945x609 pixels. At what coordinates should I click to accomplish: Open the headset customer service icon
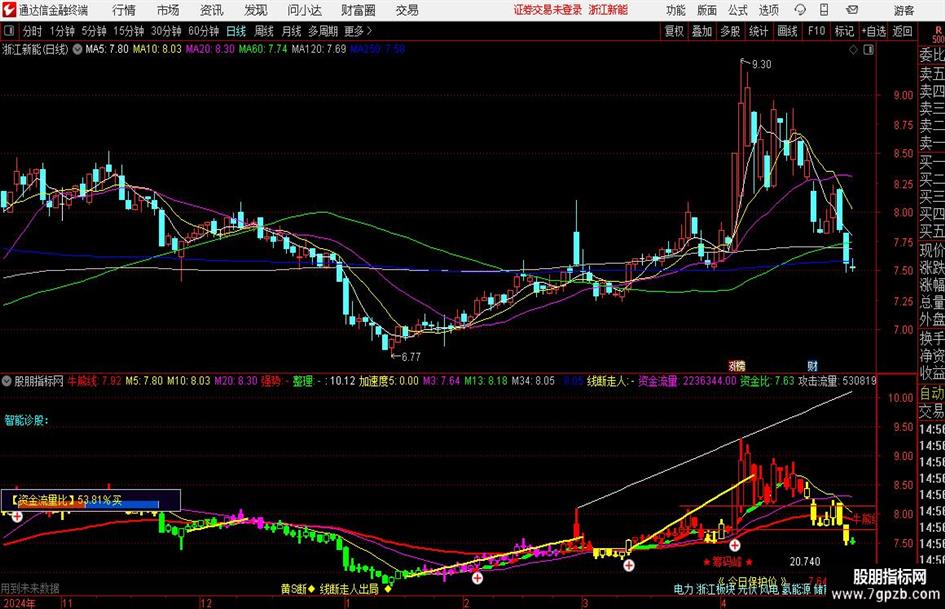click(x=800, y=10)
